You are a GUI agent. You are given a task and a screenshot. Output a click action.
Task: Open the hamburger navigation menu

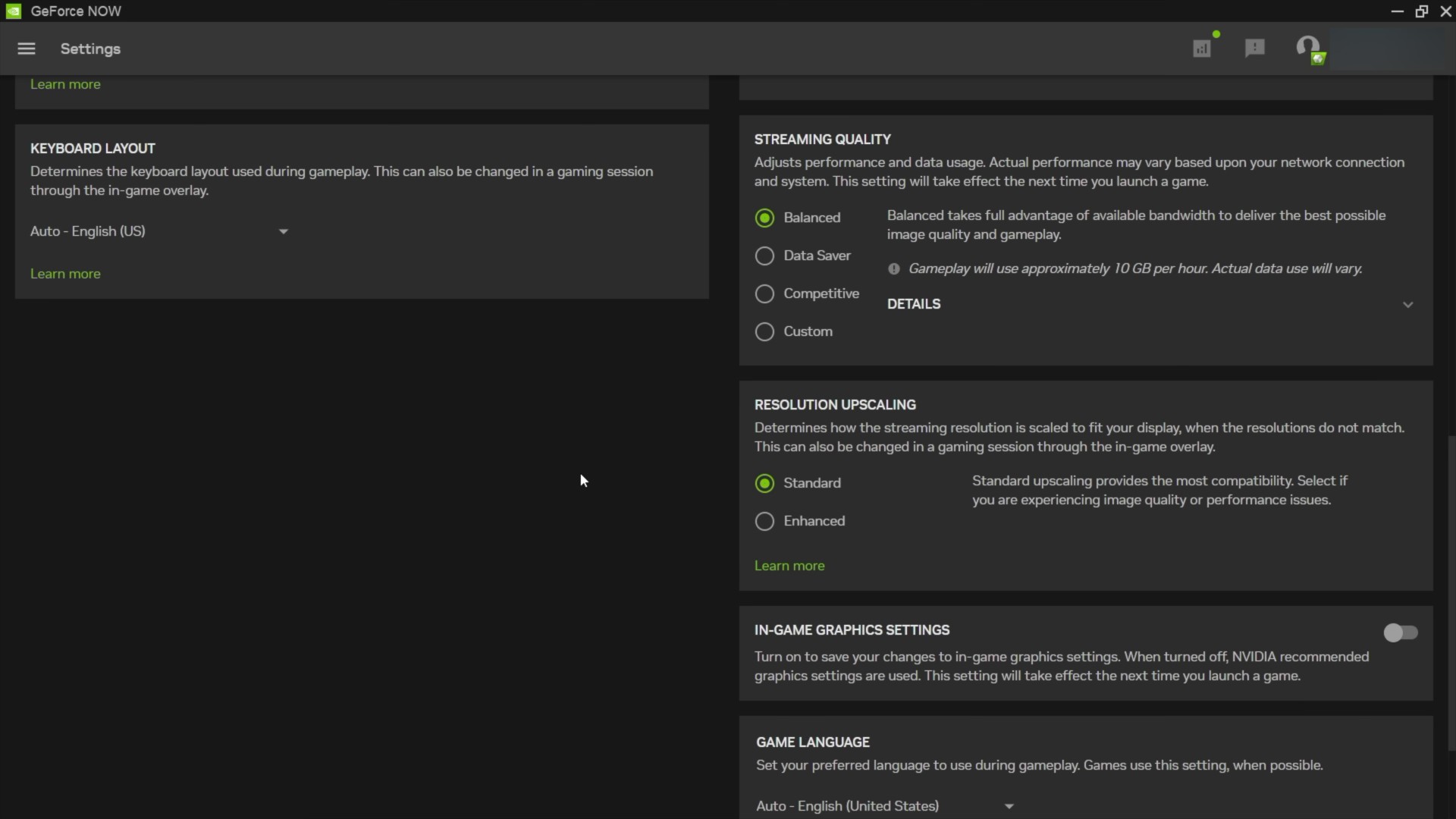(x=27, y=49)
